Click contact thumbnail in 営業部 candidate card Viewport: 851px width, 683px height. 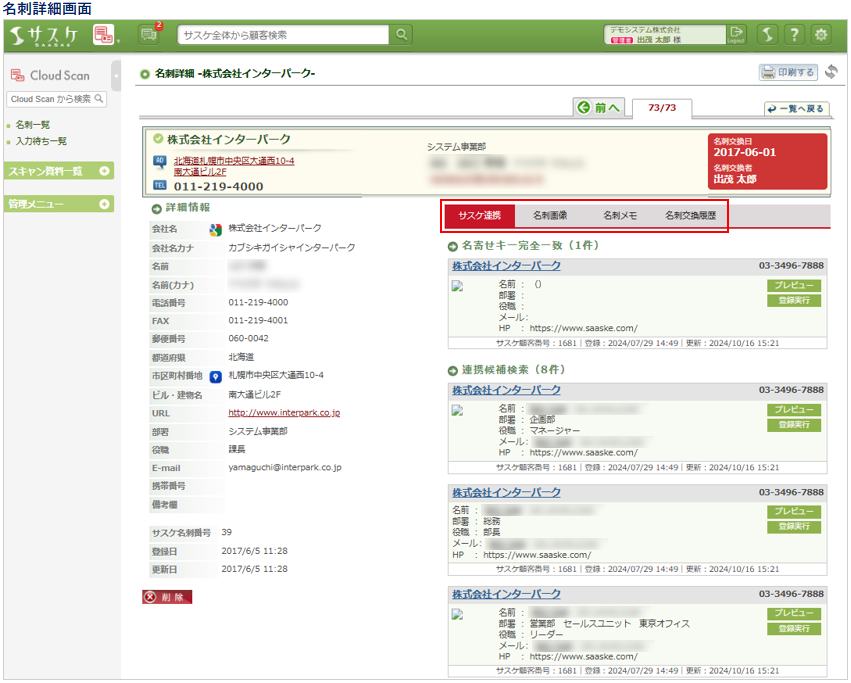click(x=458, y=615)
